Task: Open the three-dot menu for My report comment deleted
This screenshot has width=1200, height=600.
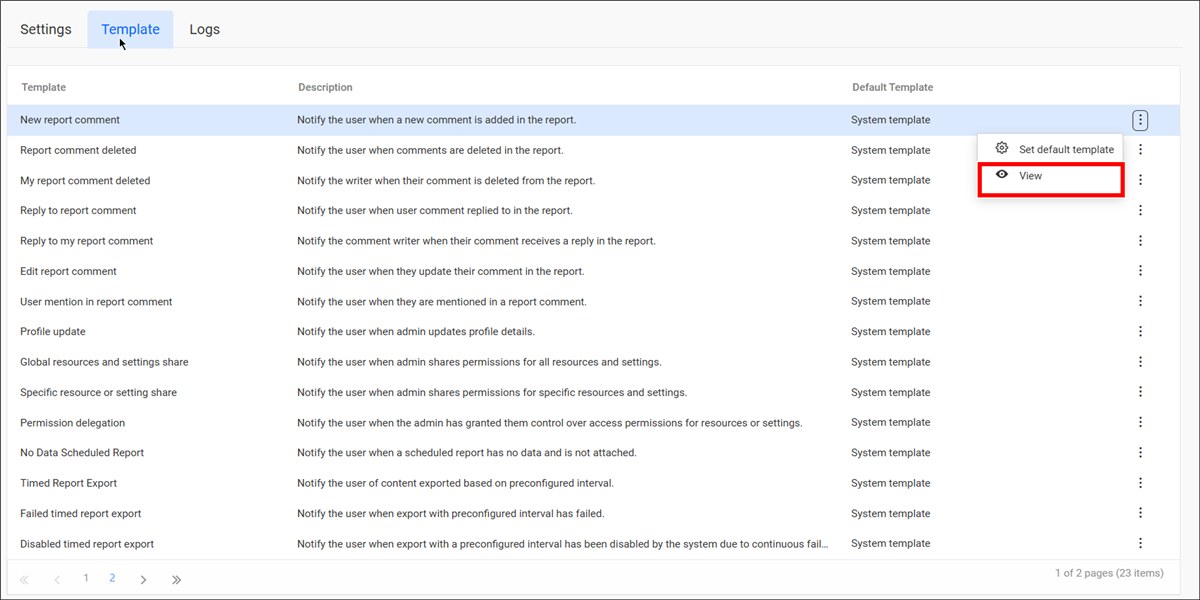Action: tap(1140, 180)
